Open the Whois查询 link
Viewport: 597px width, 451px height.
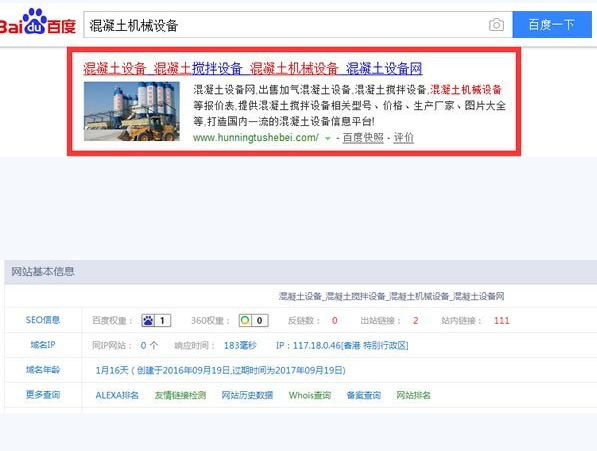310,395
